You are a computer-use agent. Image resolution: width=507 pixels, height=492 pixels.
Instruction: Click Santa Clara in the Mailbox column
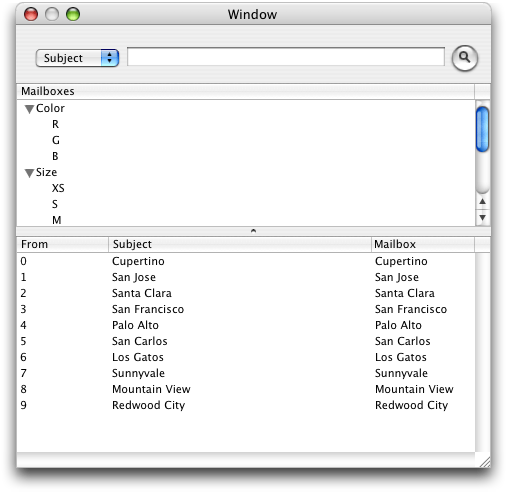point(405,293)
